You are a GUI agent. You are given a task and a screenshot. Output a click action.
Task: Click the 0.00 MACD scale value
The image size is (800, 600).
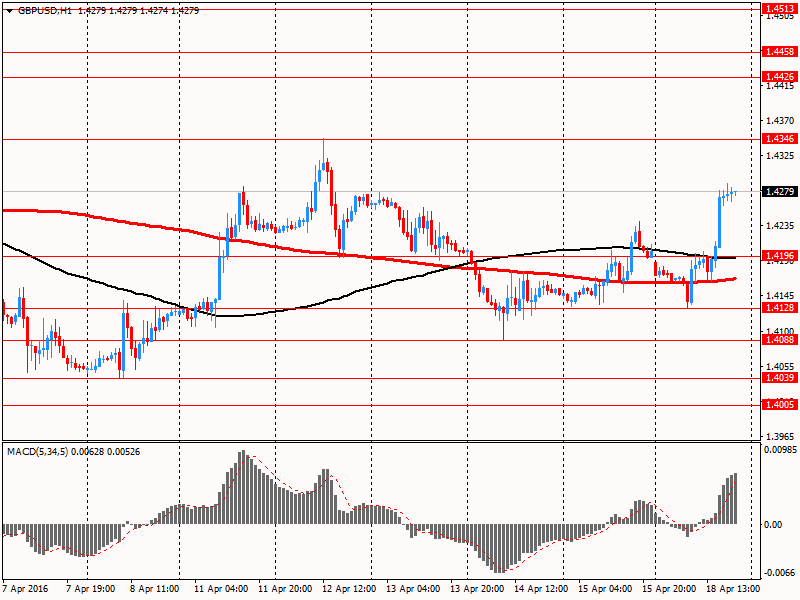pyautogui.click(x=773, y=524)
